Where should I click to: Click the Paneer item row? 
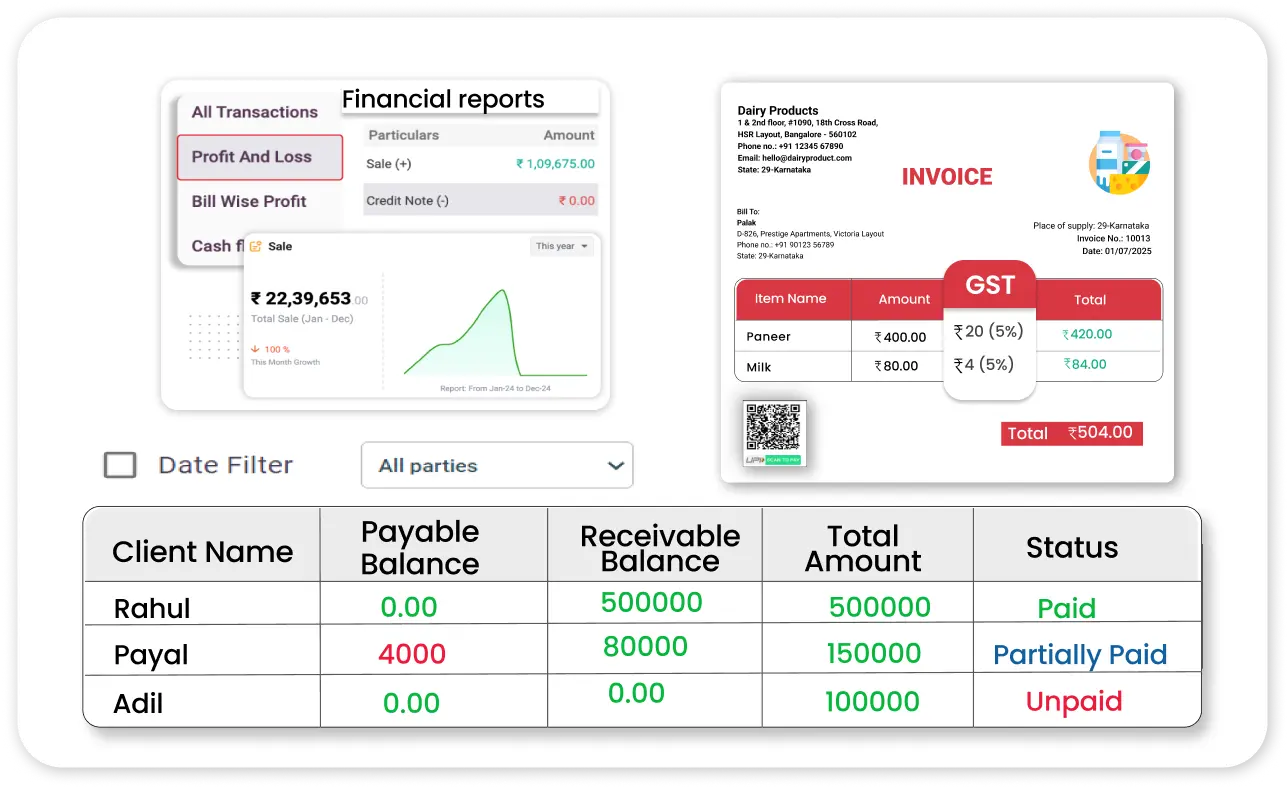(x=769, y=336)
